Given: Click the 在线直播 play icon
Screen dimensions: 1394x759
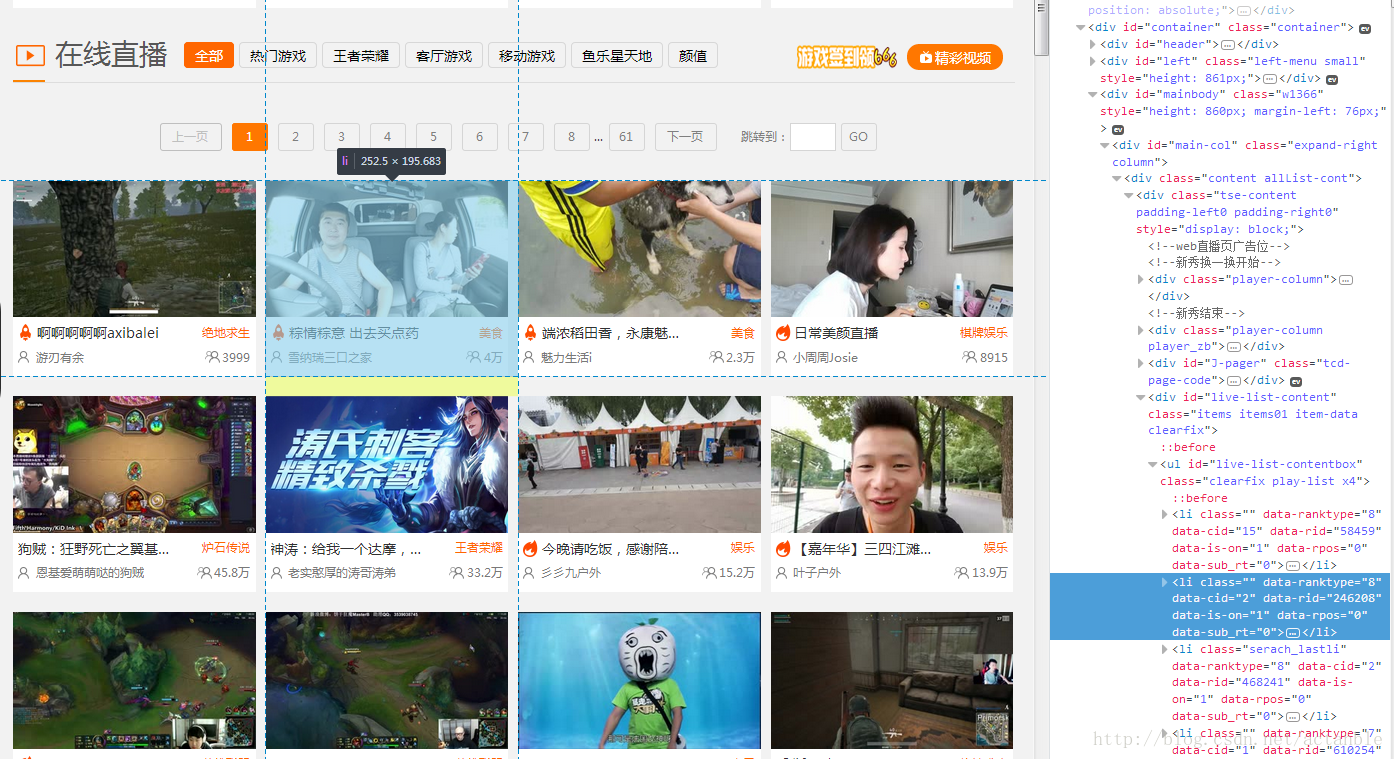Looking at the screenshot, I should (30, 56).
